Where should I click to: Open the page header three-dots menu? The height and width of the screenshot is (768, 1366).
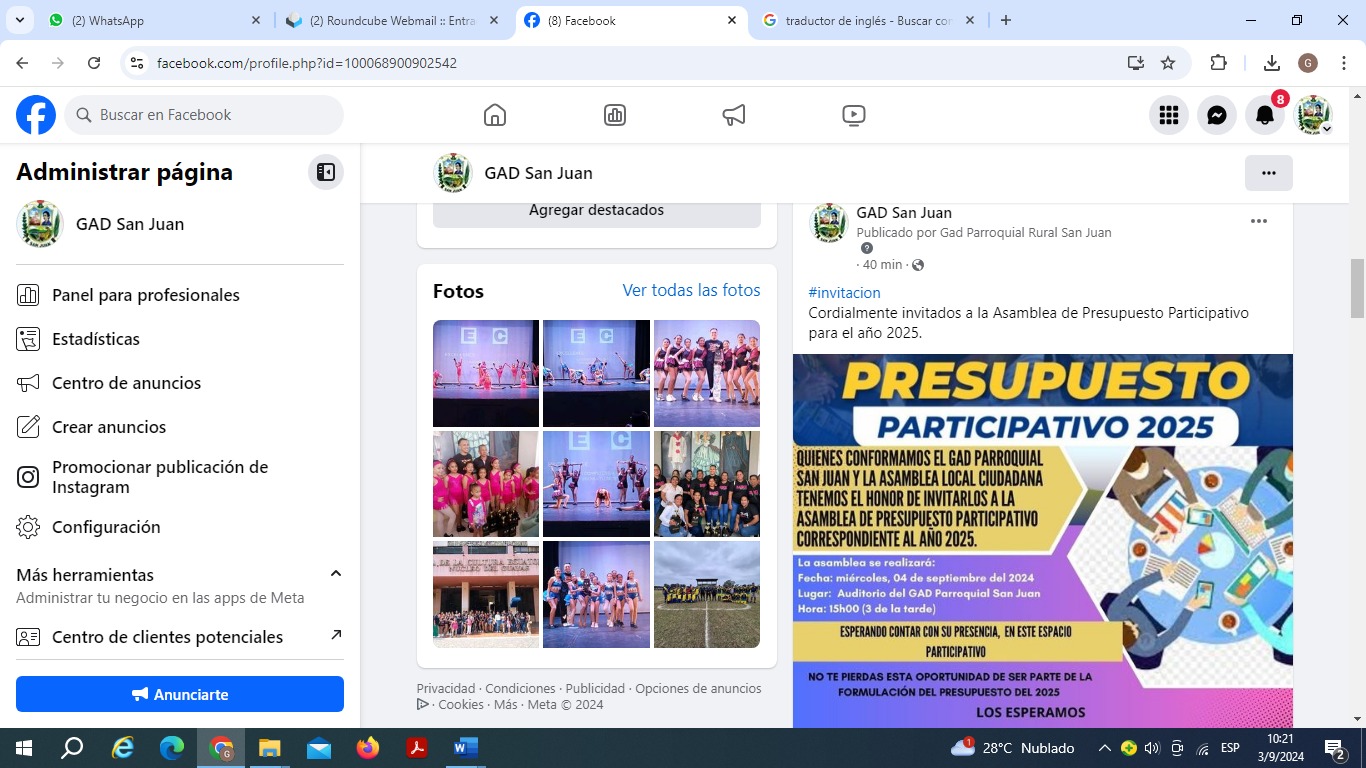[x=1268, y=173]
